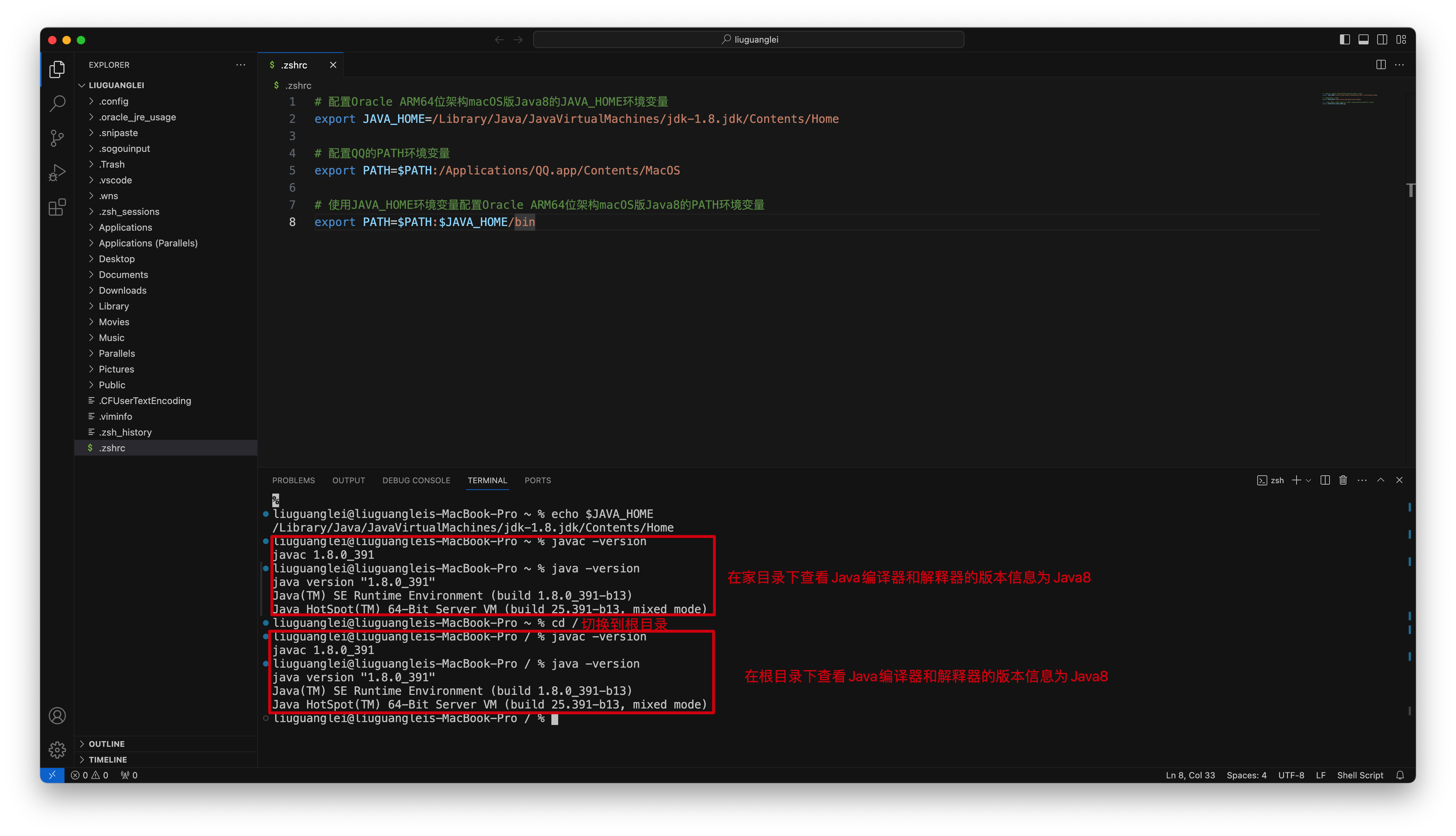Expand the Desktop folder
The width and height of the screenshot is (1456, 836).
tap(167, 259)
